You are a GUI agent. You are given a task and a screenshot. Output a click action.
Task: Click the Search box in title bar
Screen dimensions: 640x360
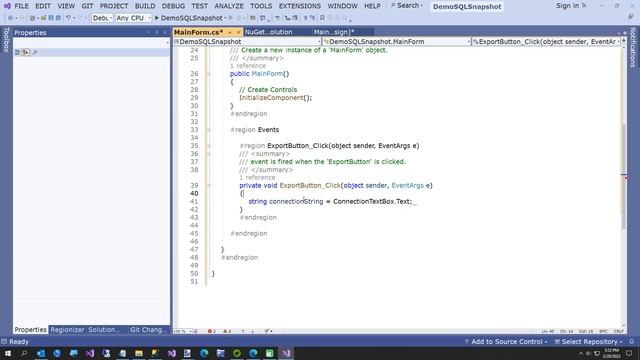click(407, 6)
